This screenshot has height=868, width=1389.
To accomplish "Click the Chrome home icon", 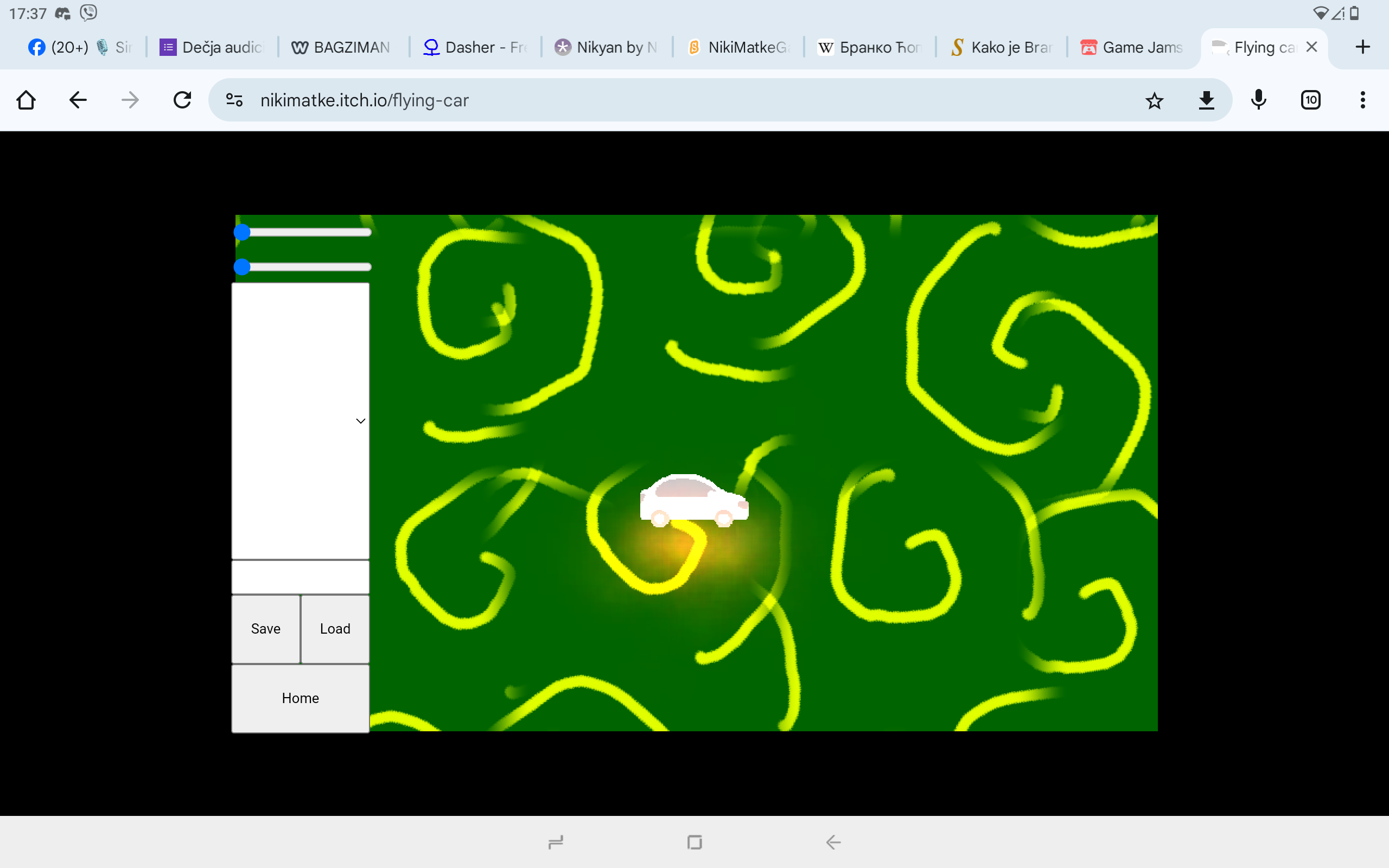I will (x=26, y=100).
